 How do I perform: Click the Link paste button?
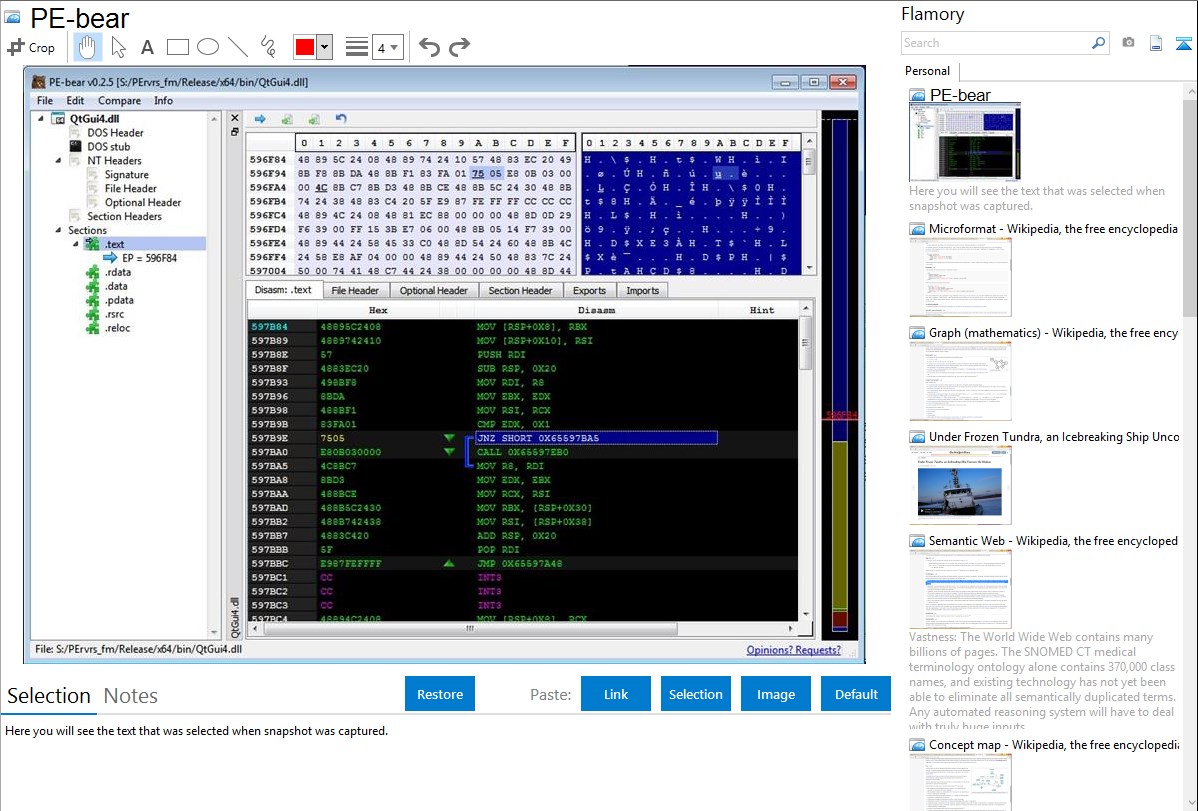coord(616,694)
